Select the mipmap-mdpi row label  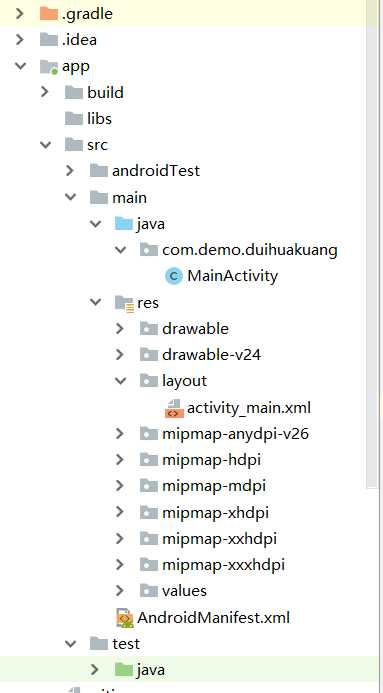point(214,486)
